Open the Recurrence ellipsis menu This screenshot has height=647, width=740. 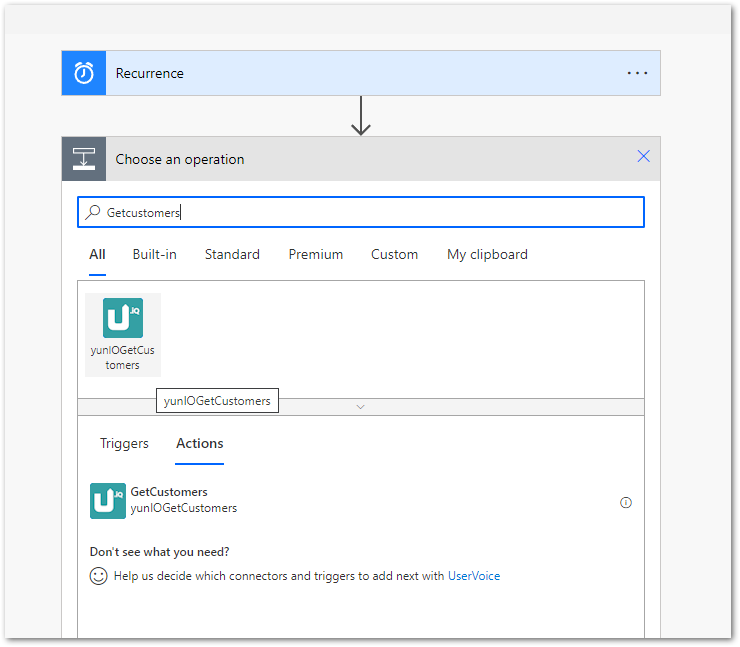click(x=637, y=73)
